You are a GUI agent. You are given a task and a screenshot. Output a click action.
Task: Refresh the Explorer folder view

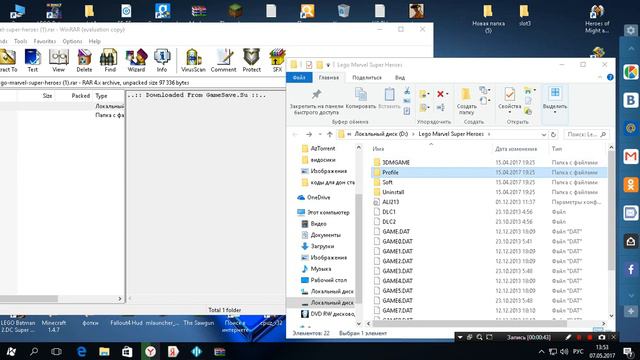click(x=553, y=134)
